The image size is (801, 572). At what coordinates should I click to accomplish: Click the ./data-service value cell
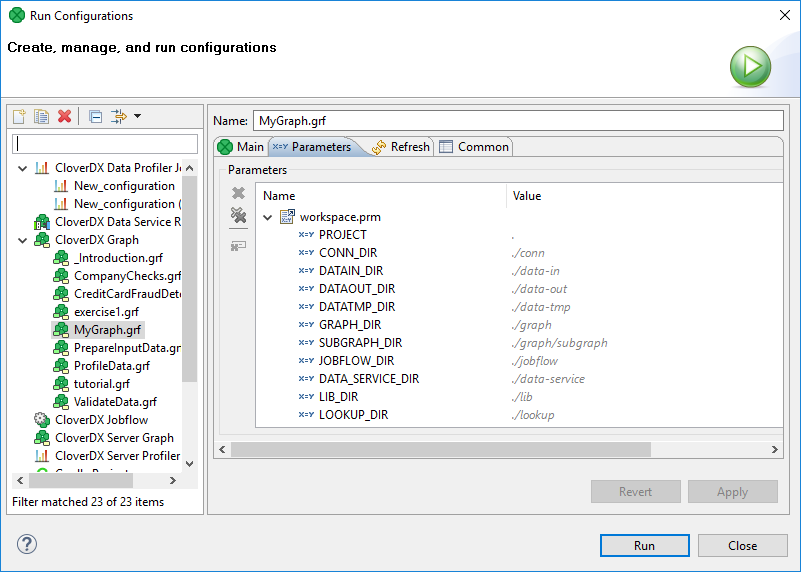tap(548, 379)
